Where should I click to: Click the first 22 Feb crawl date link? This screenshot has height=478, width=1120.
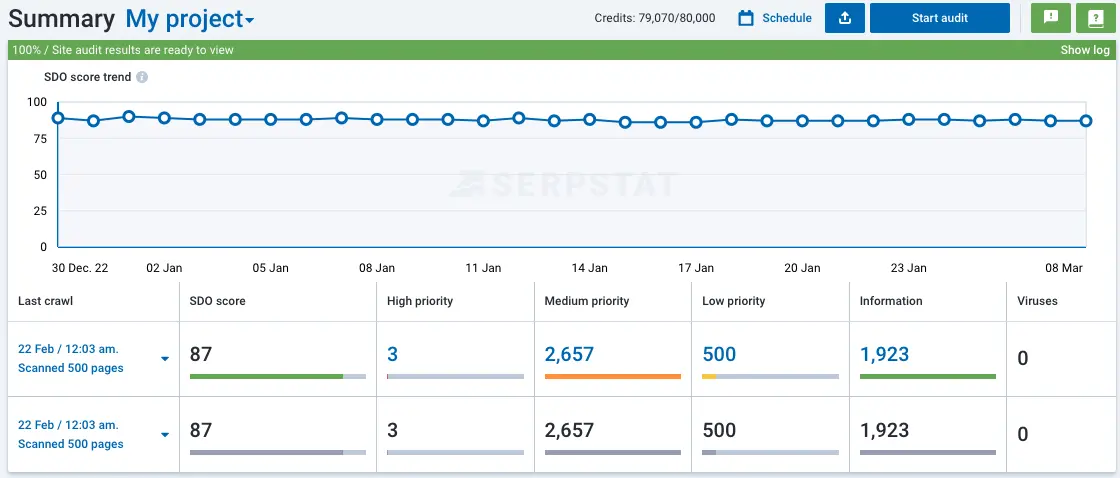click(x=69, y=349)
